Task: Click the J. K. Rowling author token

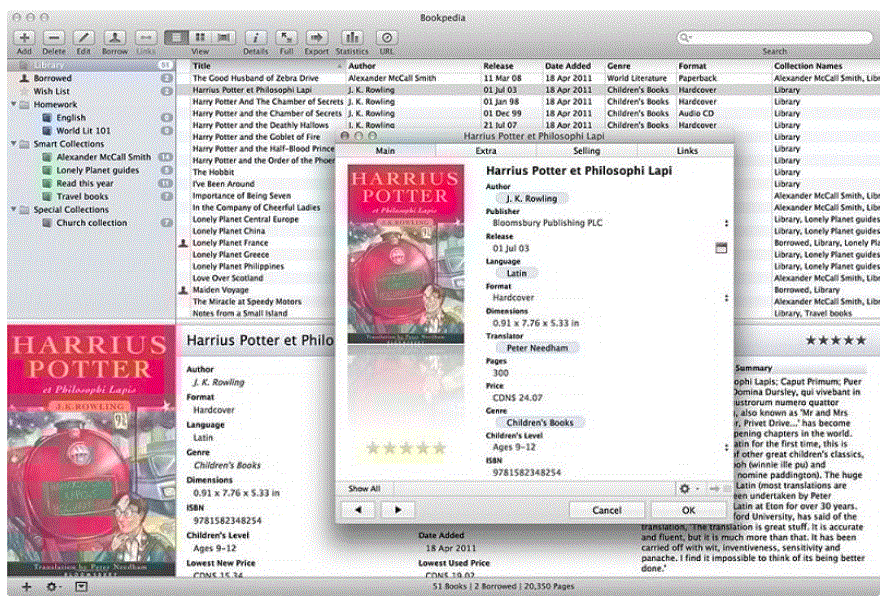Action: (x=531, y=199)
